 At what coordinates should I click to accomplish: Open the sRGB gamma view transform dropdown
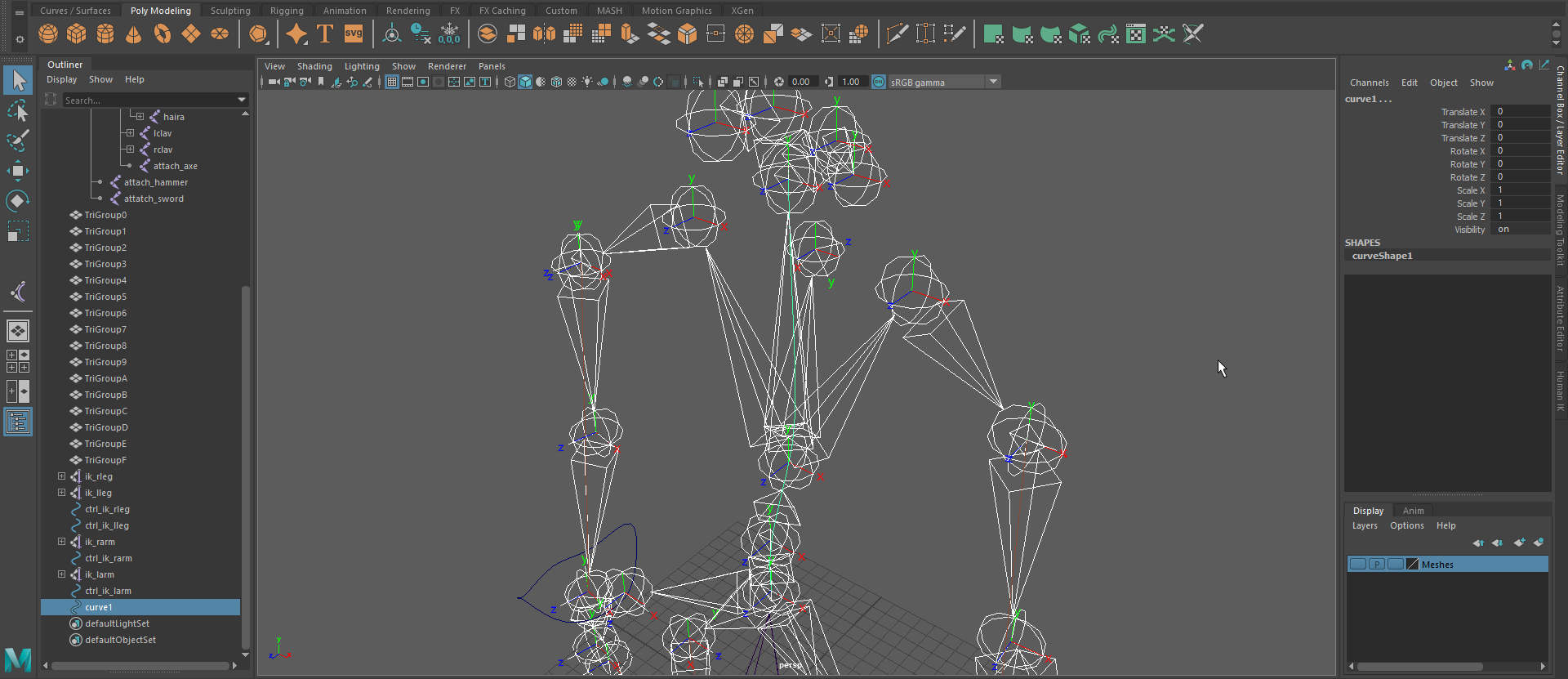(993, 82)
